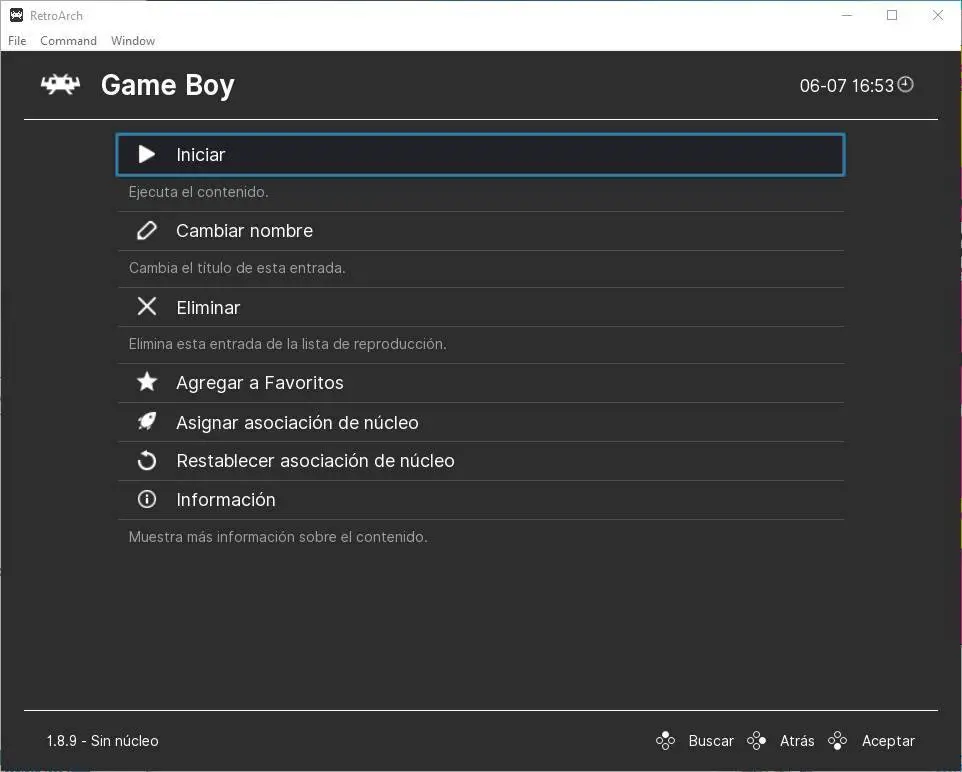Click the Aceptar label in the footer

[888, 741]
